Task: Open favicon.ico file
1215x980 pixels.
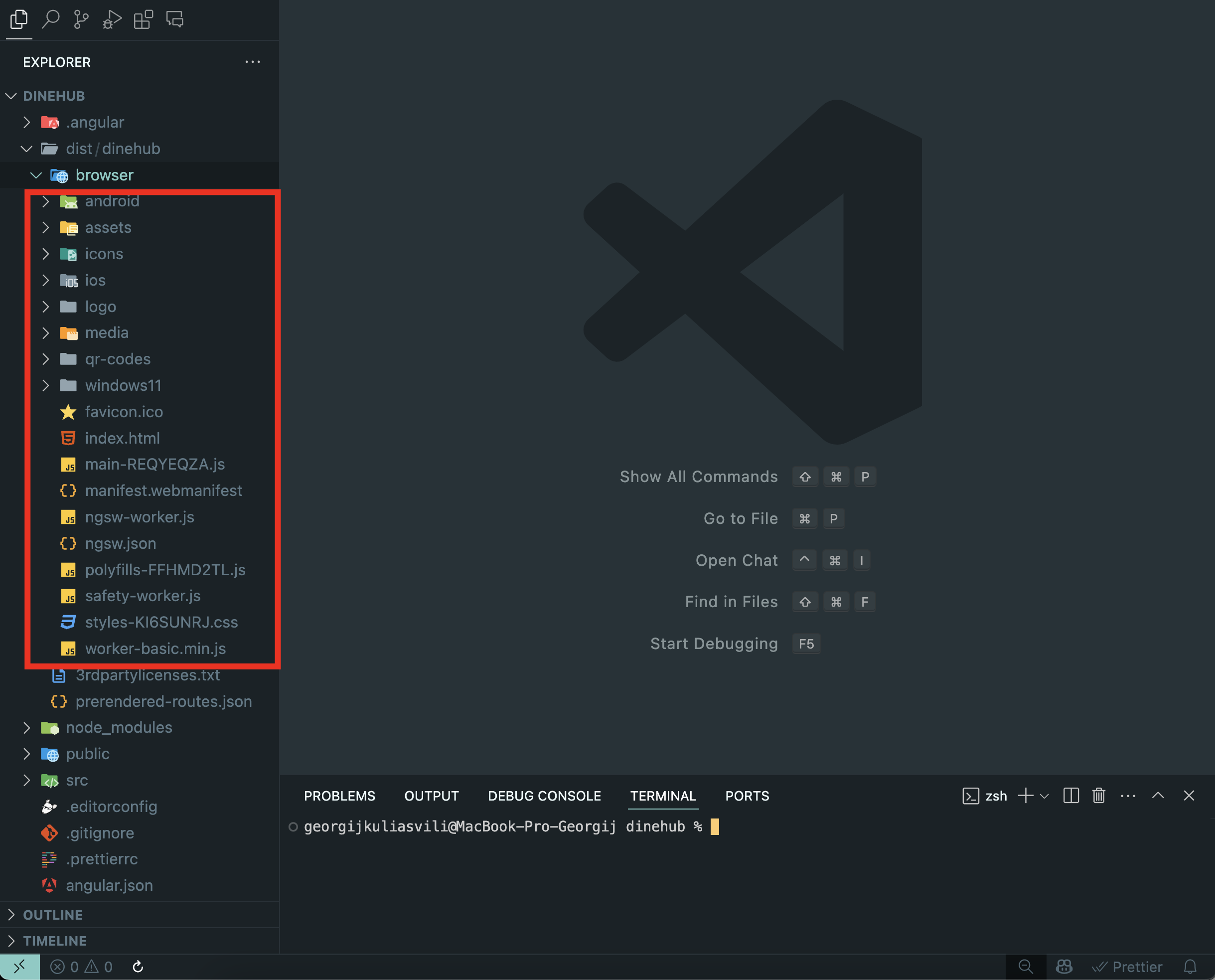Action: 140,412
